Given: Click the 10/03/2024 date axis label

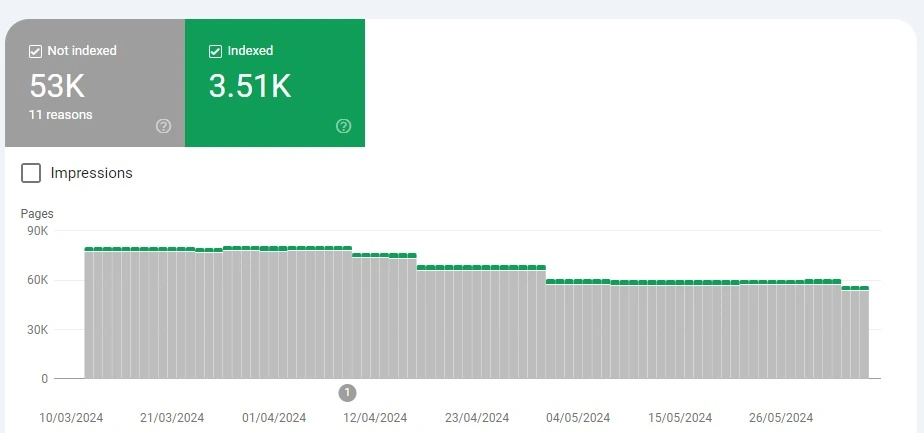Looking at the screenshot, I should (72, 418).
